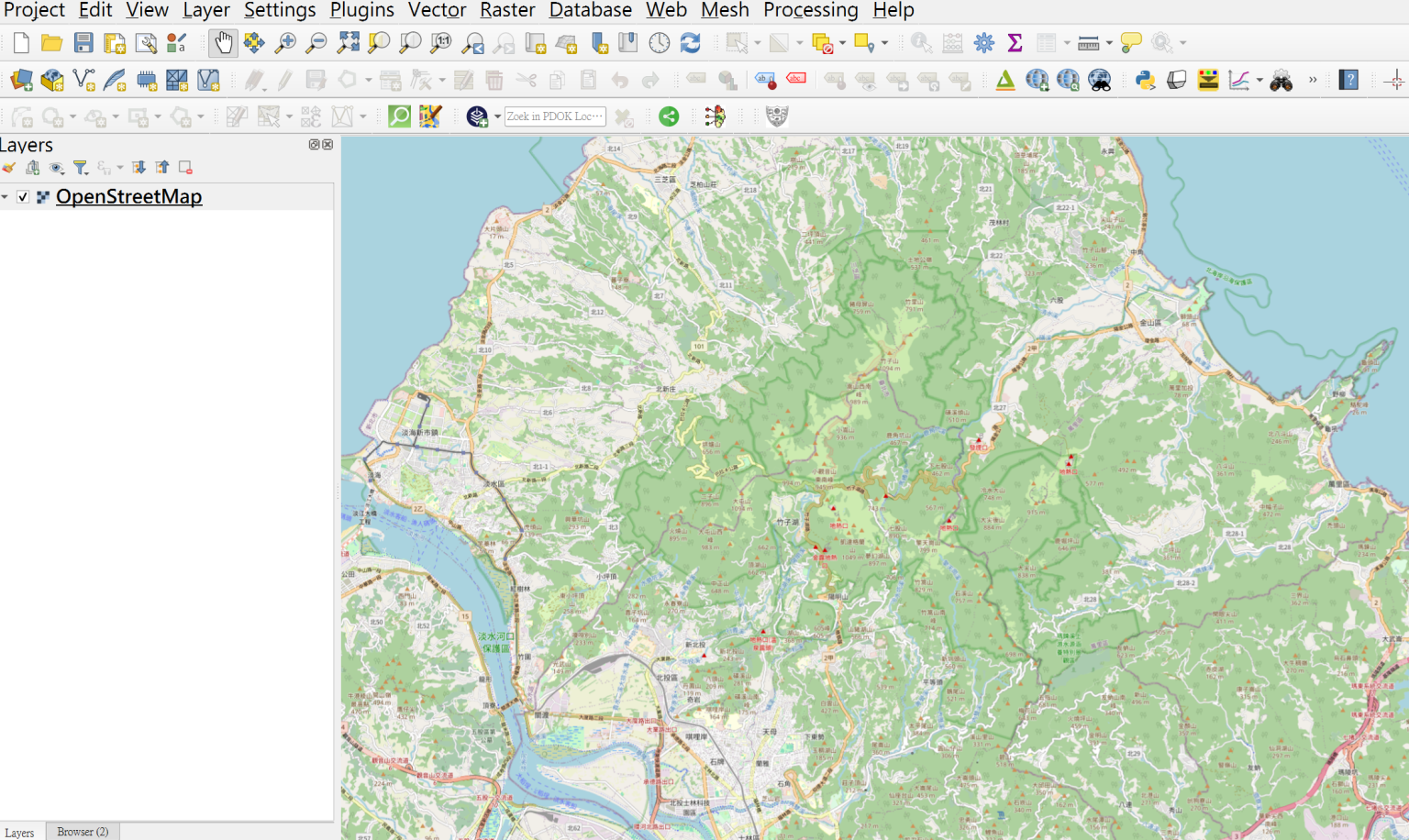
Task: Toggle the Layer Styling panel brush icon
Action: (9, 168)
